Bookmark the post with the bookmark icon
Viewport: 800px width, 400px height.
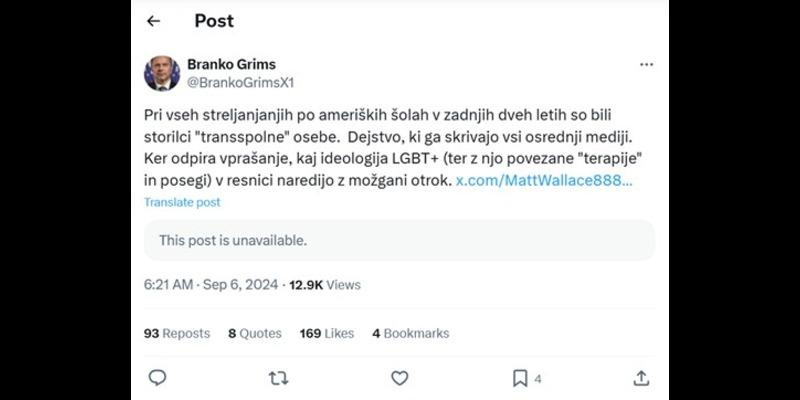(x=520, y=378)
